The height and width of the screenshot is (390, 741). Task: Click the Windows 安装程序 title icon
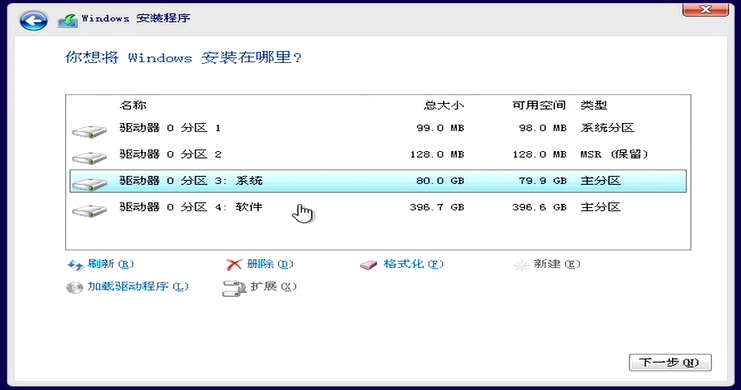click(x=68, y=20)
